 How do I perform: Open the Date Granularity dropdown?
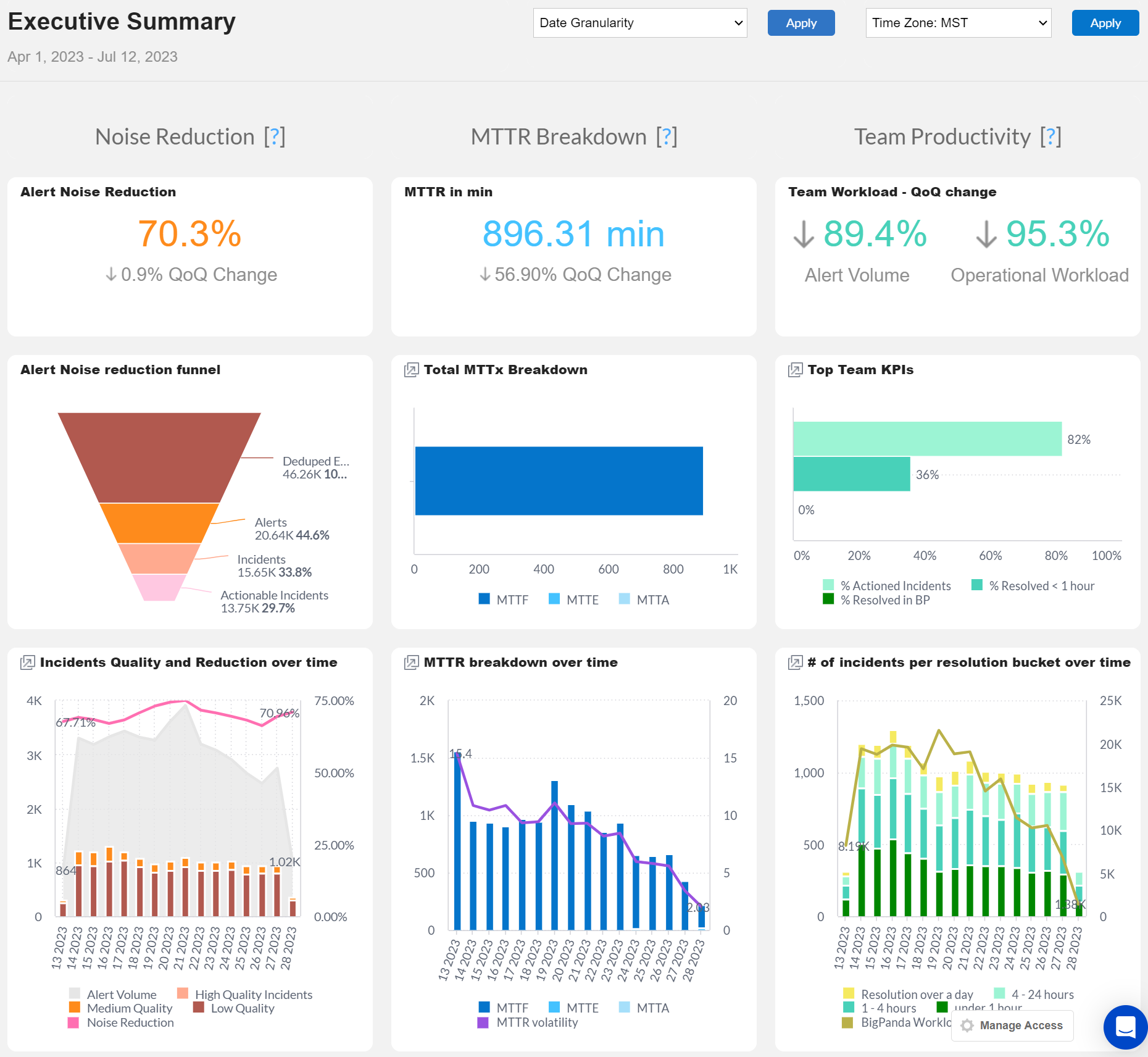coord(639,23)
